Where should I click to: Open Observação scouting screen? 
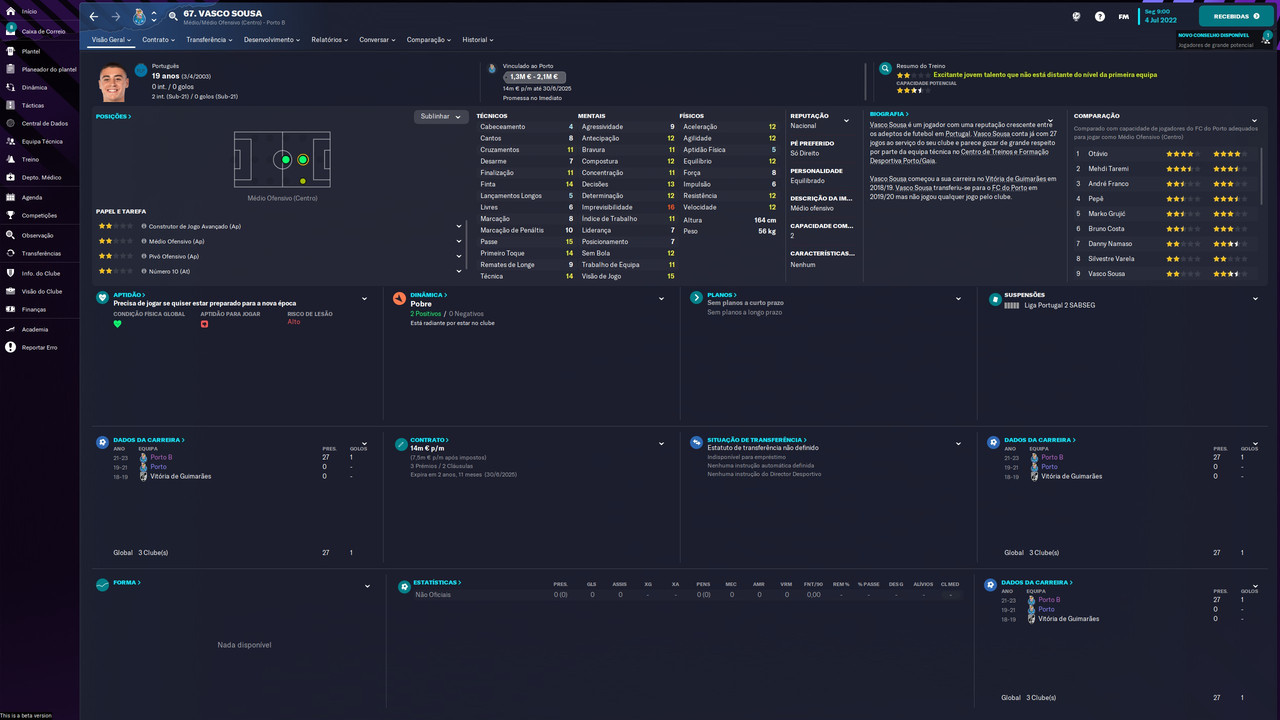[35, 235]
